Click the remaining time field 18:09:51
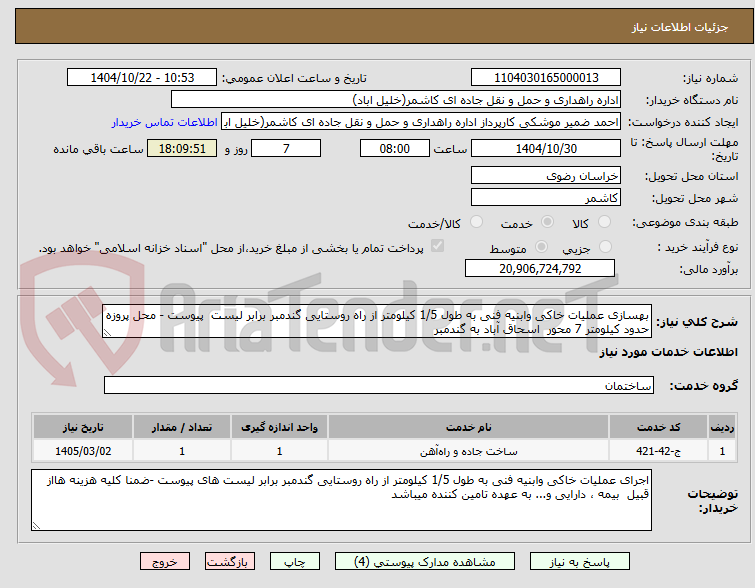 182,148
